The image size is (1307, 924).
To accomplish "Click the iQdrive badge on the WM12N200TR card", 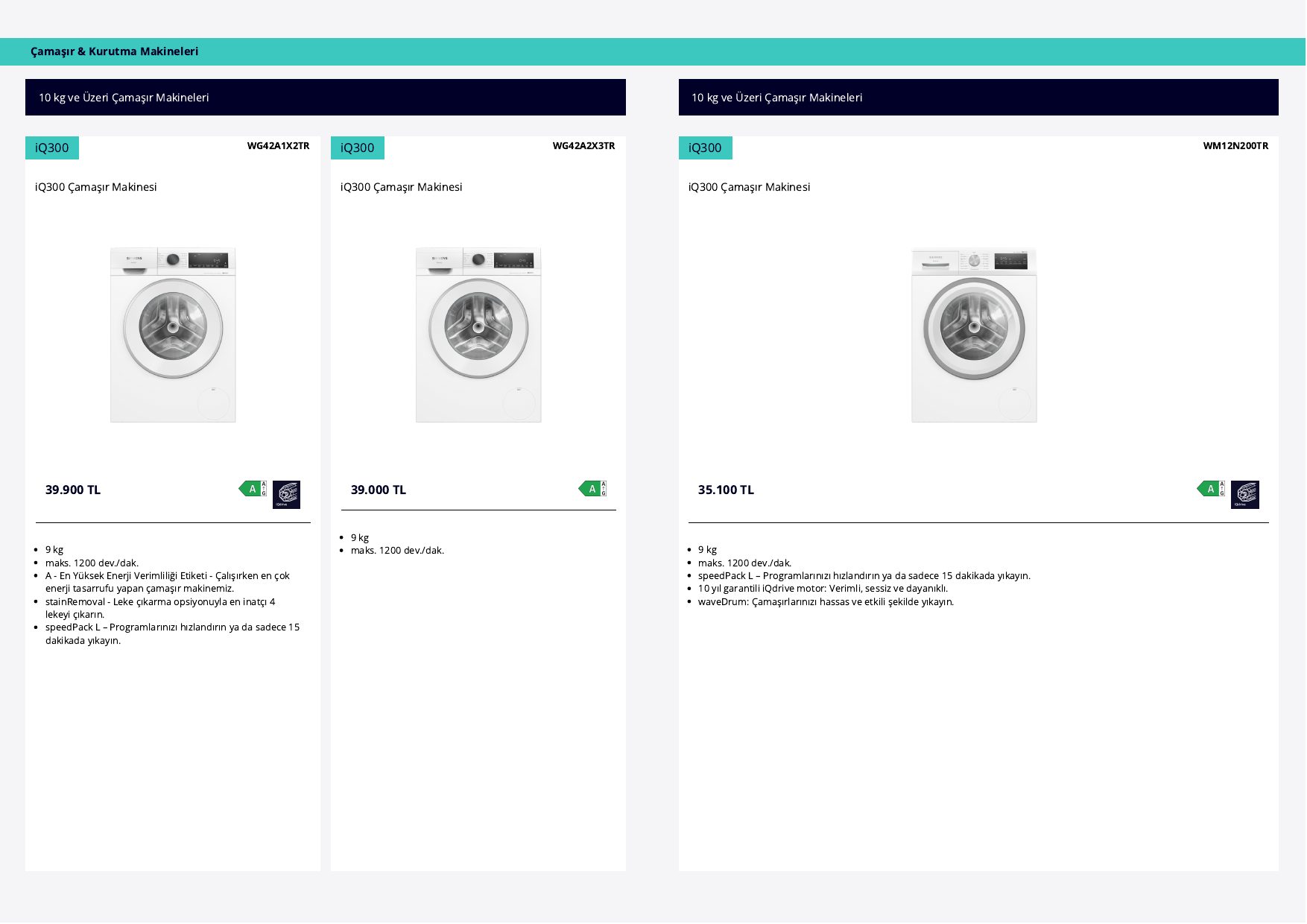I will click(1245, 495).
